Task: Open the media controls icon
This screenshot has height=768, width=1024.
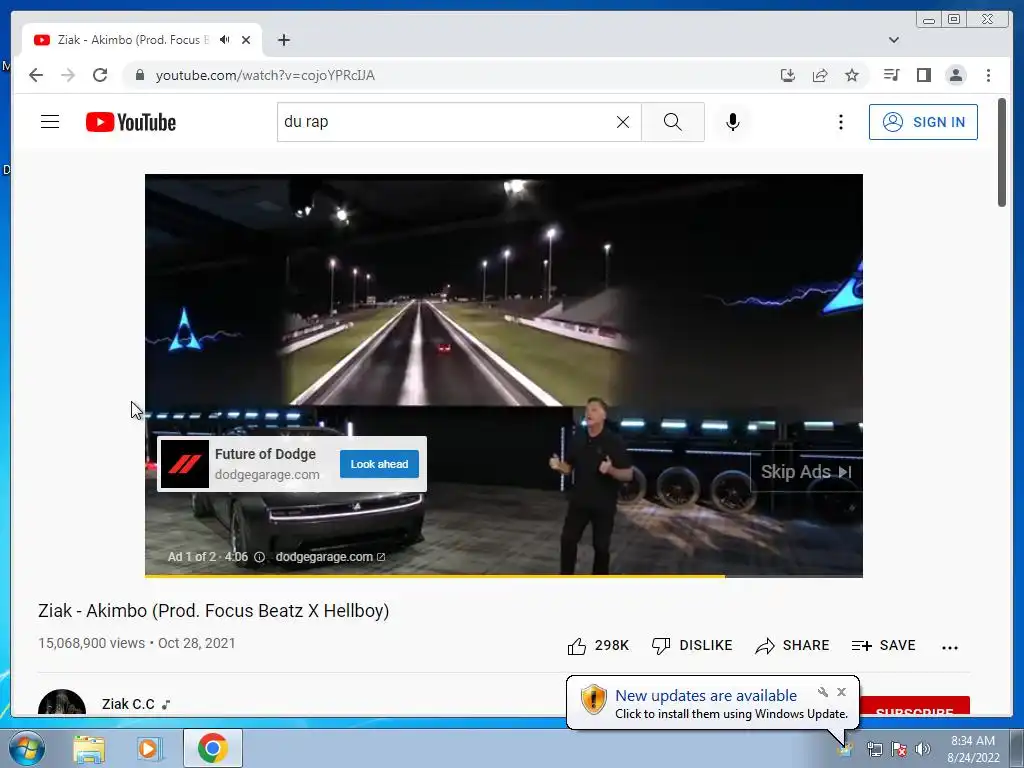Action: pos(891,75)
